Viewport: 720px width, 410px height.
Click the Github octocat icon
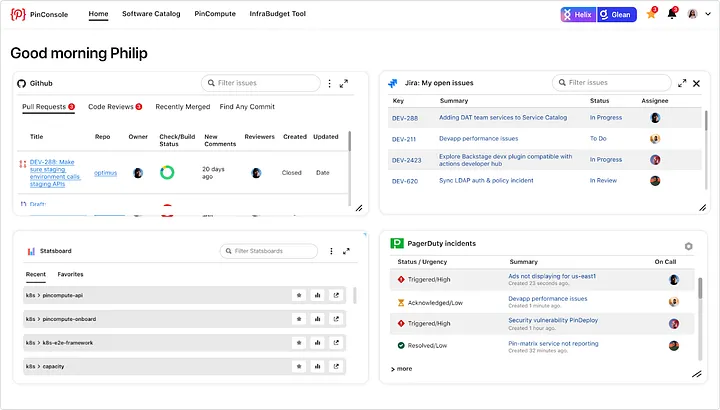point(22,84)
